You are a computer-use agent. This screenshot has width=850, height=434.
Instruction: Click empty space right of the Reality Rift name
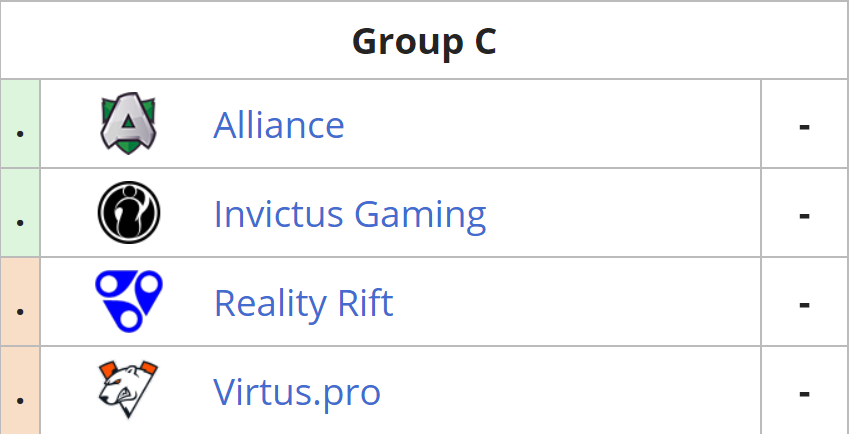point(577,301)
